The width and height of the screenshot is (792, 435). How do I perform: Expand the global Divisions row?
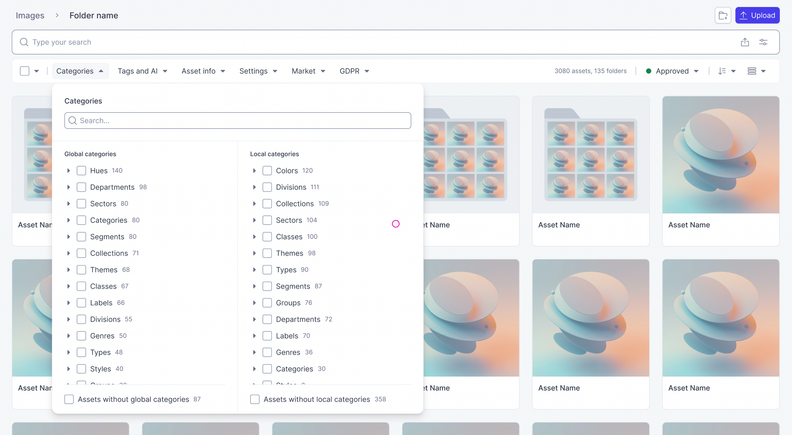(68, 319)
